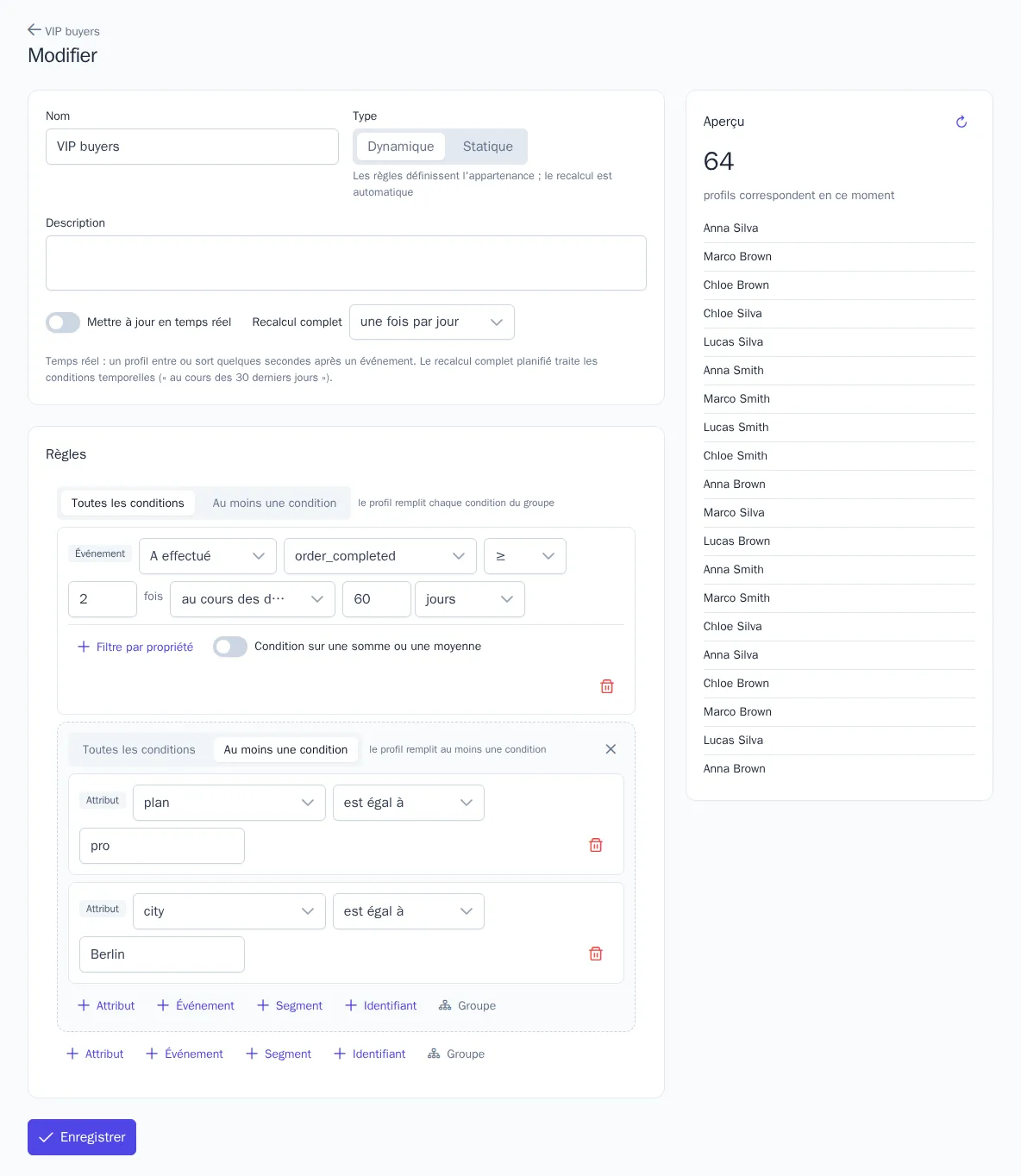
Task: Switch nested group to Toutes les conditions
Action: point(139,750)
